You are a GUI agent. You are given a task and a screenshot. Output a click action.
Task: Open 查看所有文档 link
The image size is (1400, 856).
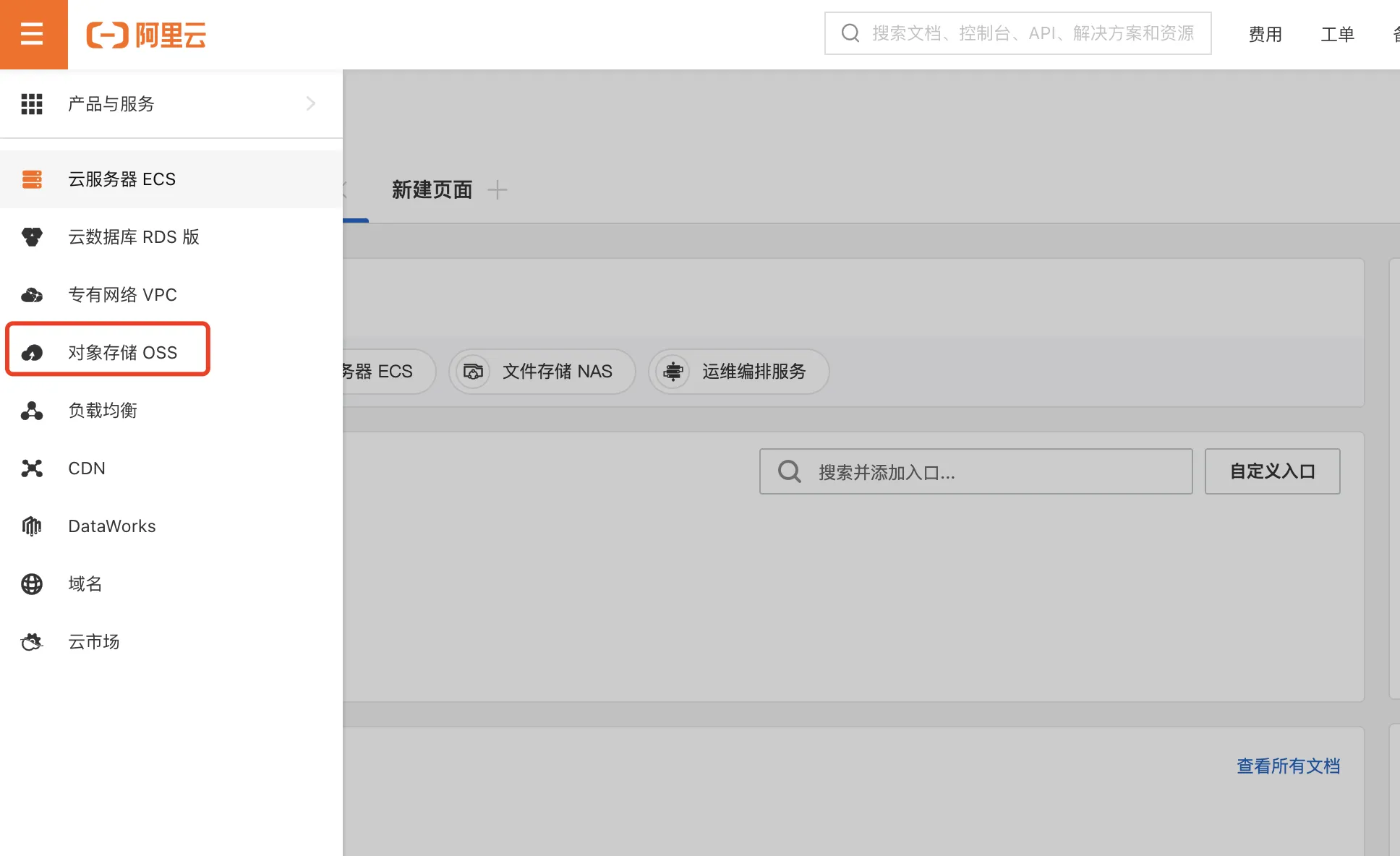coord(1288,766)
